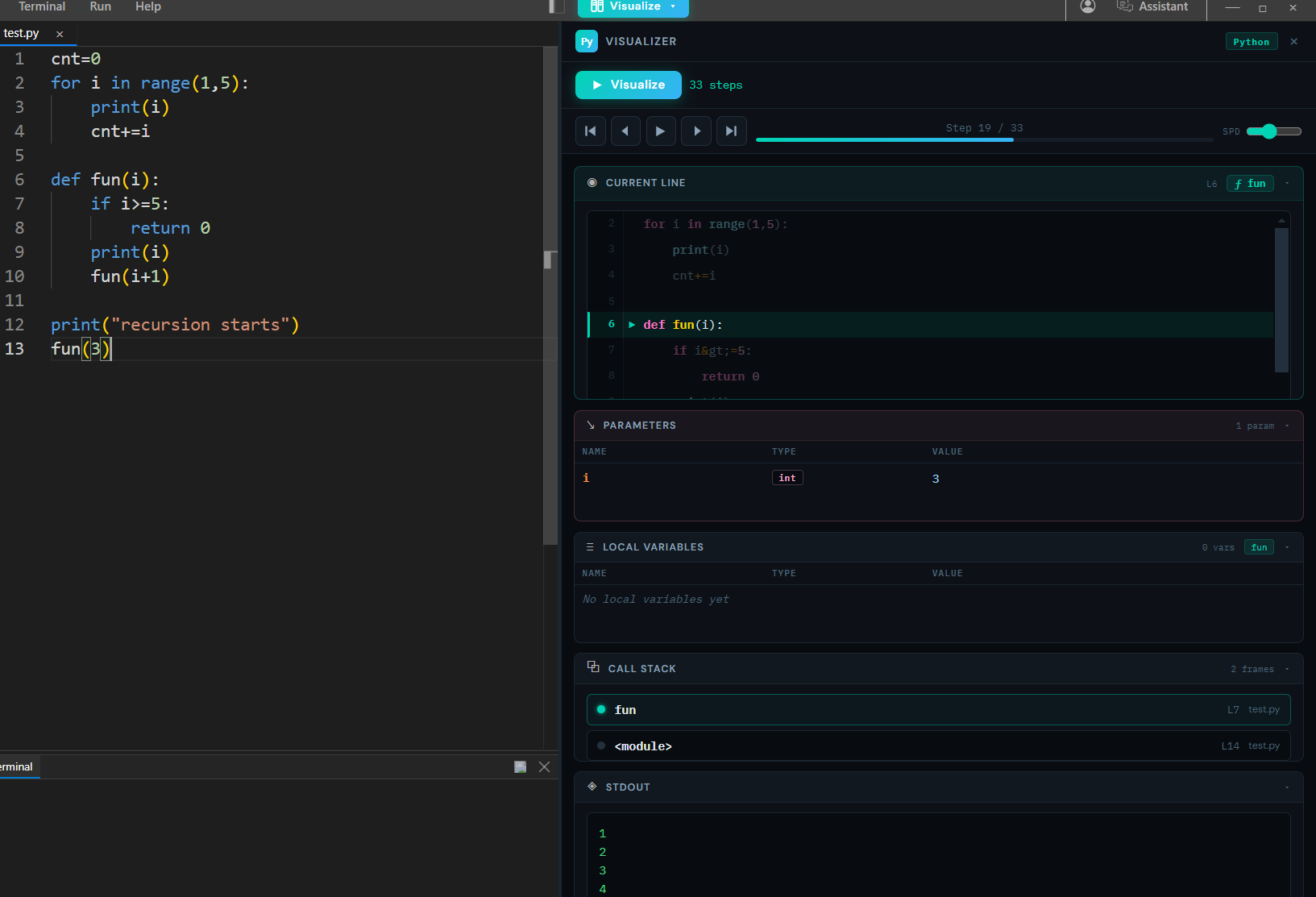Image resolution: width=1316 pixels, height=897 pixels.
Task: Step backward one step in the visualizer
Action: click(625, 131)
